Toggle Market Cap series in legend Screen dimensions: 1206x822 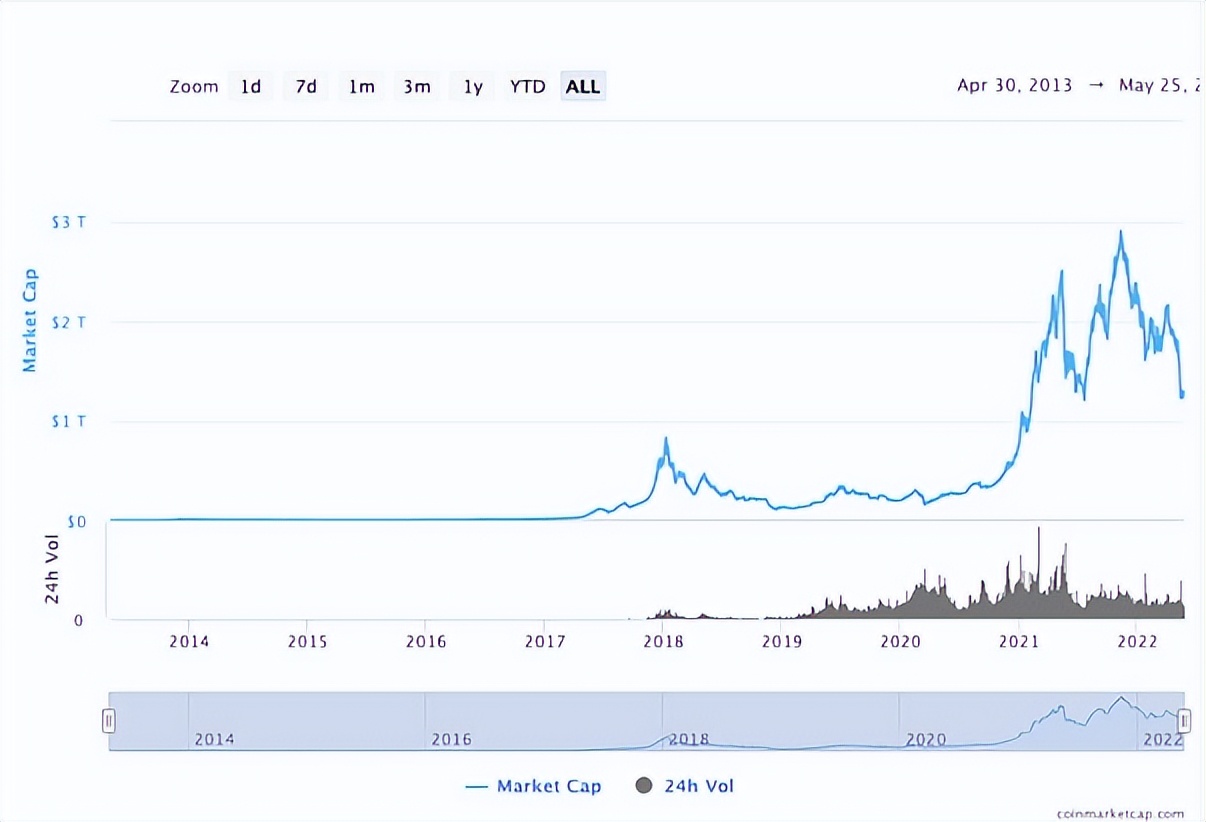[x=549, y=786]
